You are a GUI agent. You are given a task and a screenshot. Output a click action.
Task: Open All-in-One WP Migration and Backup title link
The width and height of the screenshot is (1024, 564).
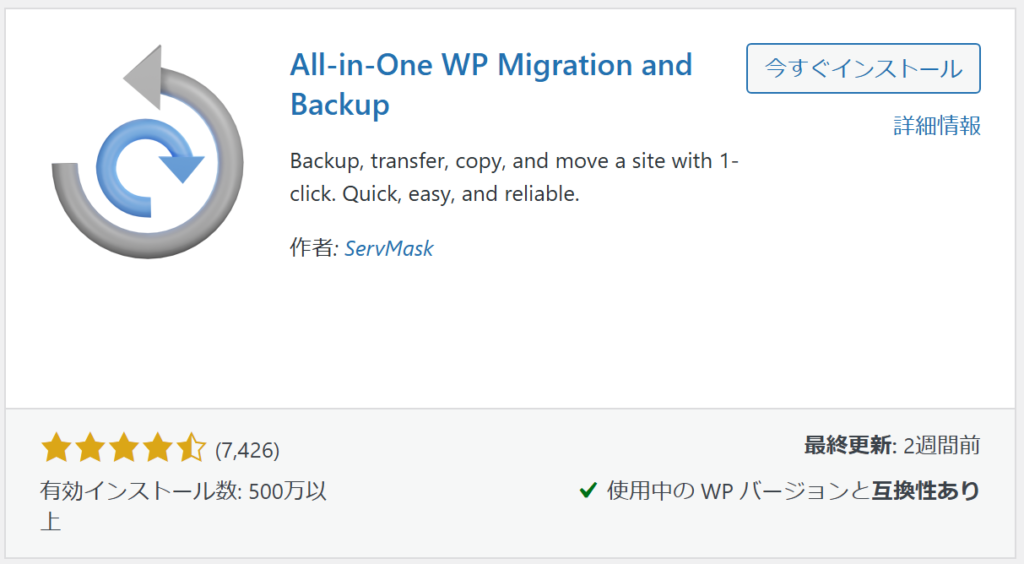coord(491,85)
